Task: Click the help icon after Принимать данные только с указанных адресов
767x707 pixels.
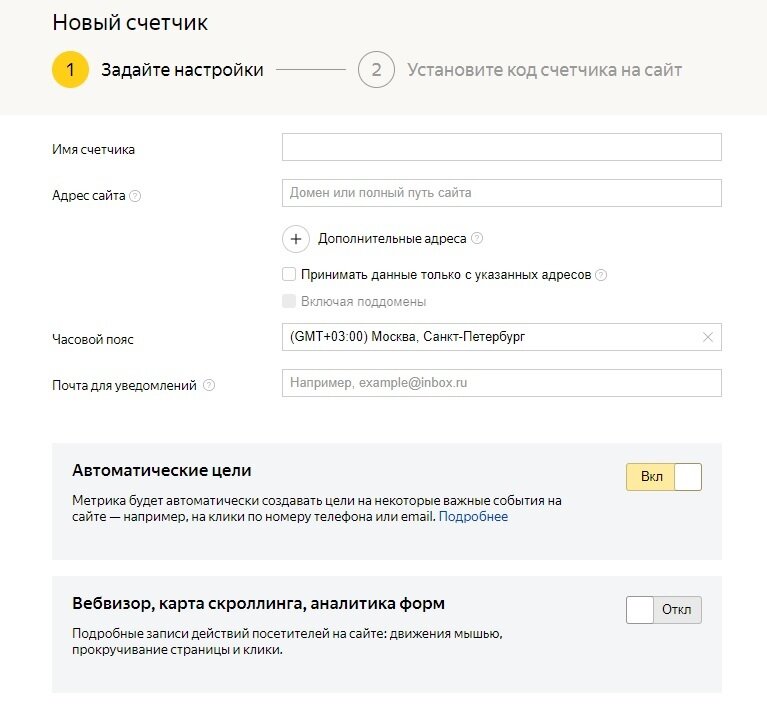Action: click(601, 275)
